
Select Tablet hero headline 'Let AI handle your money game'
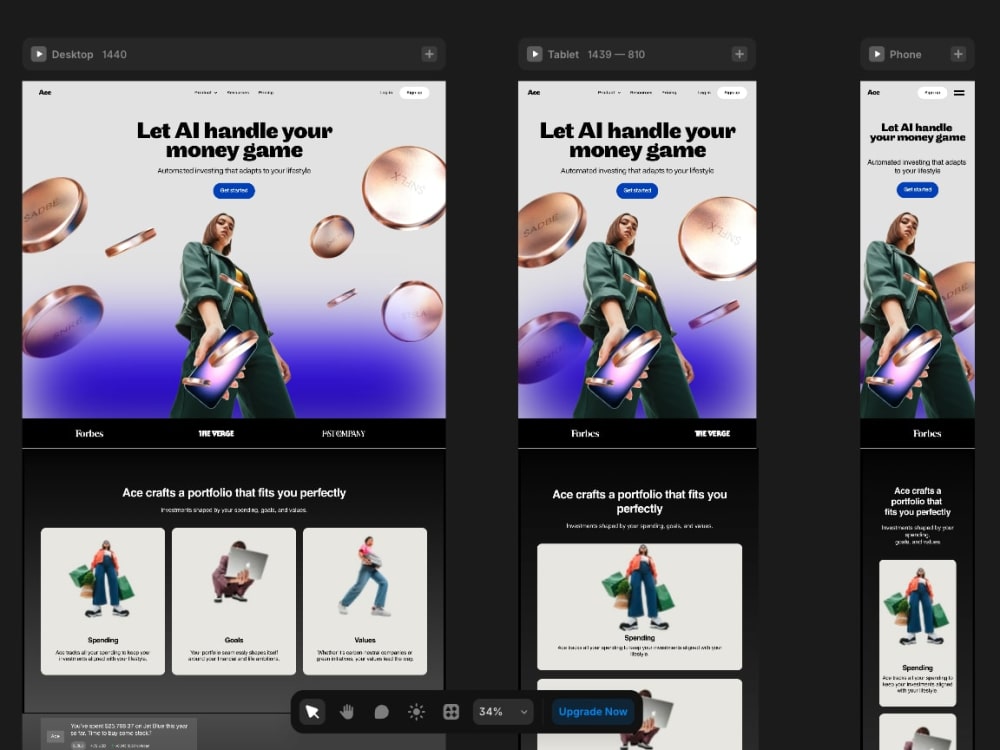pos(638,140)
